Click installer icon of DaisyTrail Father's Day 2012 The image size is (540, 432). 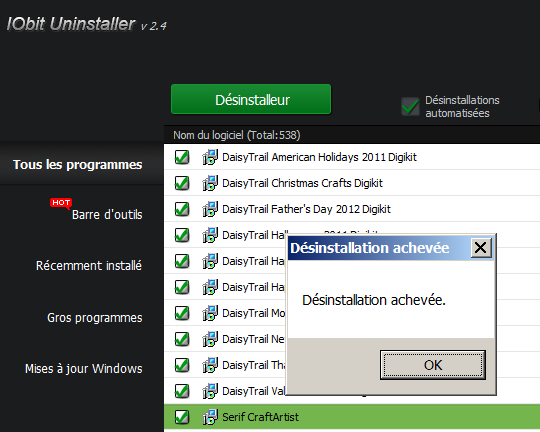pyautogui.click(x=210, y=209)
